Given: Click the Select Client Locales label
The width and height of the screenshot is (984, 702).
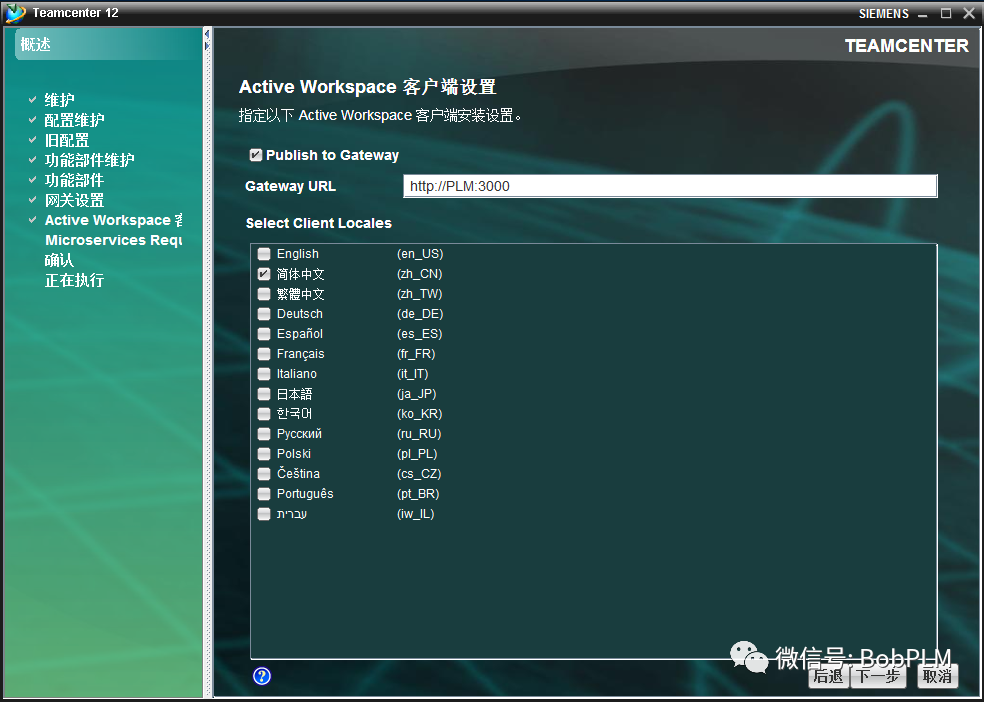Looking at the screenshot, I should point(319,223).
